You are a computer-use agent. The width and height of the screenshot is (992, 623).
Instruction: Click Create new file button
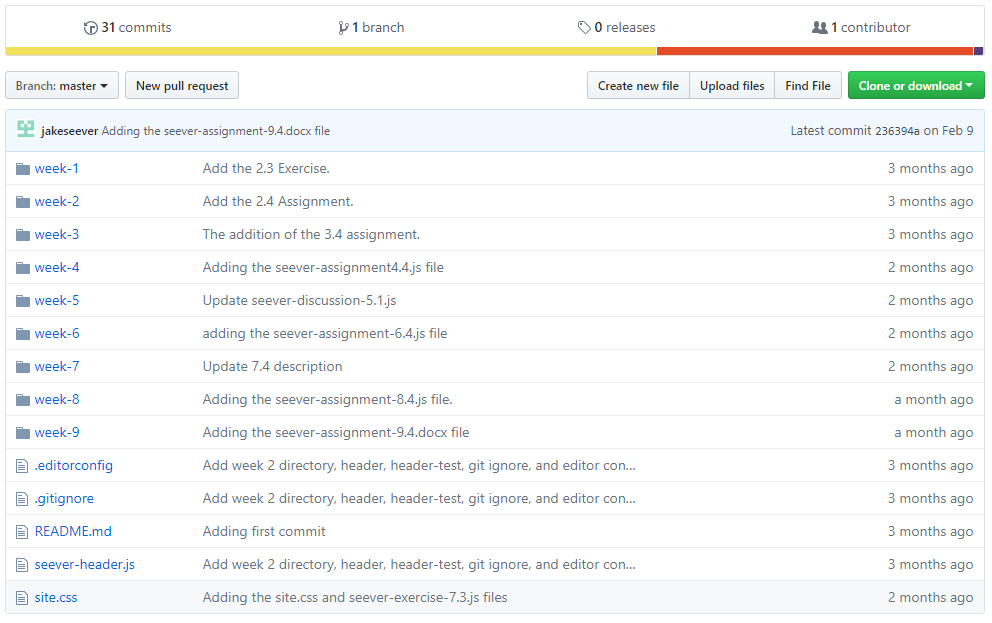[638, 85]
